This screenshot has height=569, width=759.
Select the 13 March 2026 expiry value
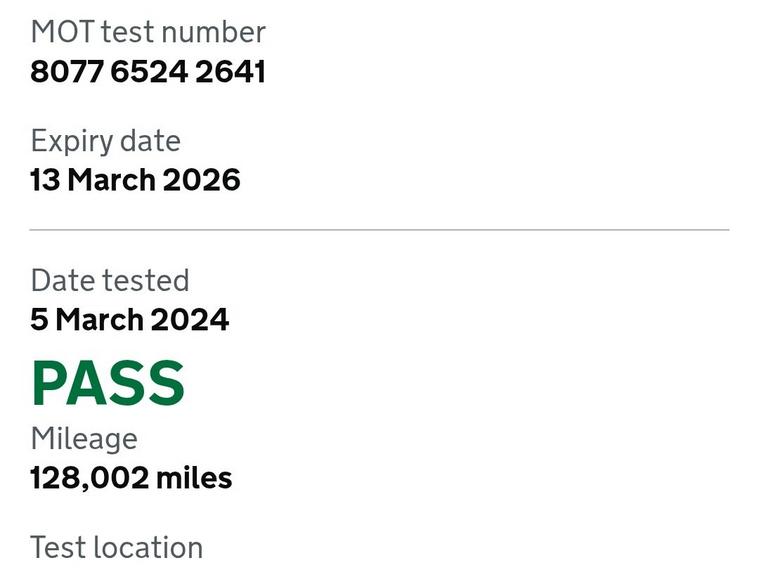(135, 180)
